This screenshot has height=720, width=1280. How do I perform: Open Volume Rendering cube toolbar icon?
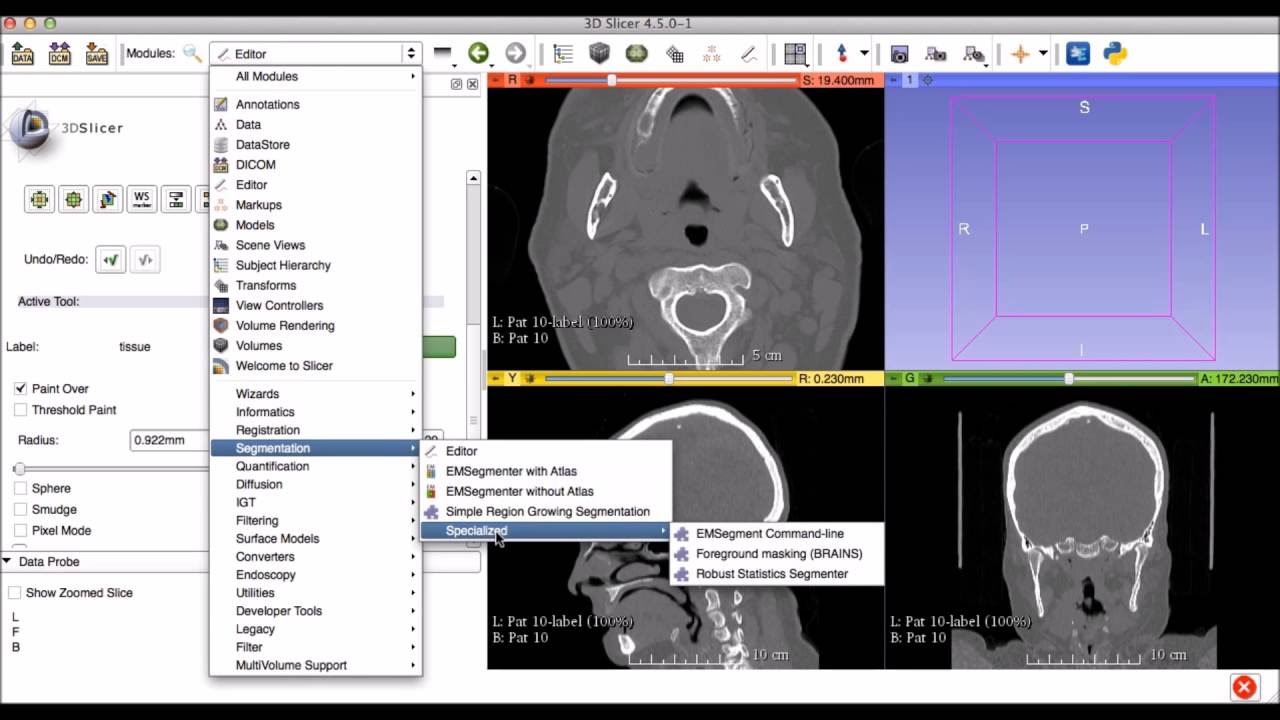tap(599, 54)
